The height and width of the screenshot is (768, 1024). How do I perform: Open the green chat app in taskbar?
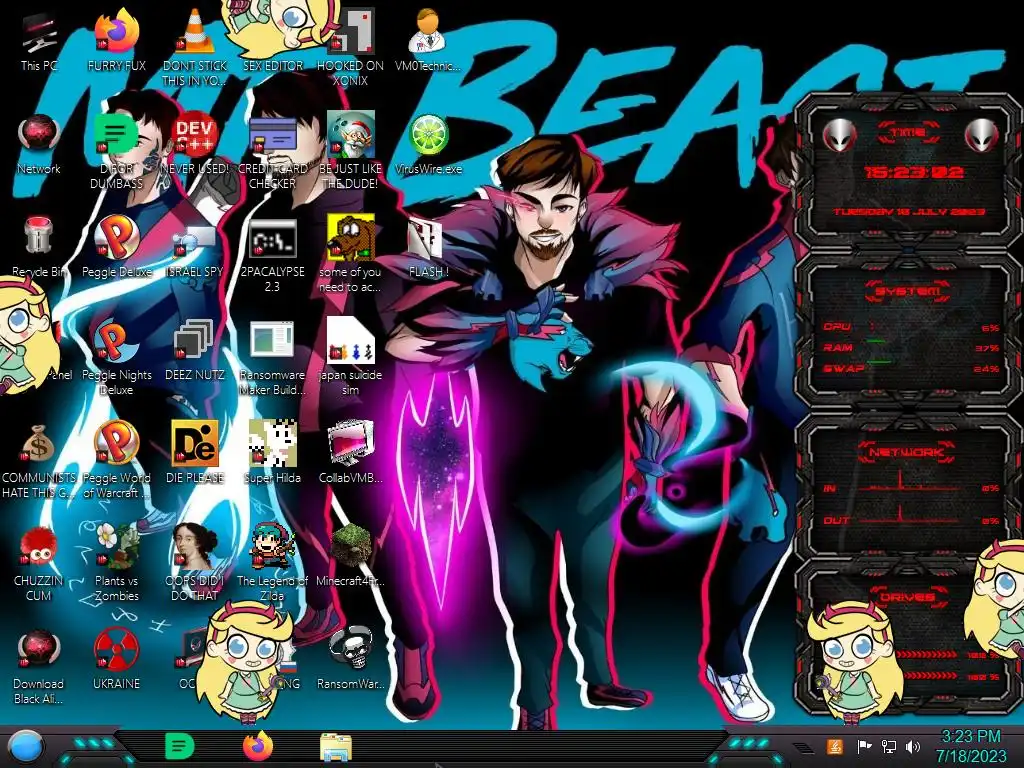pos(180,746)
